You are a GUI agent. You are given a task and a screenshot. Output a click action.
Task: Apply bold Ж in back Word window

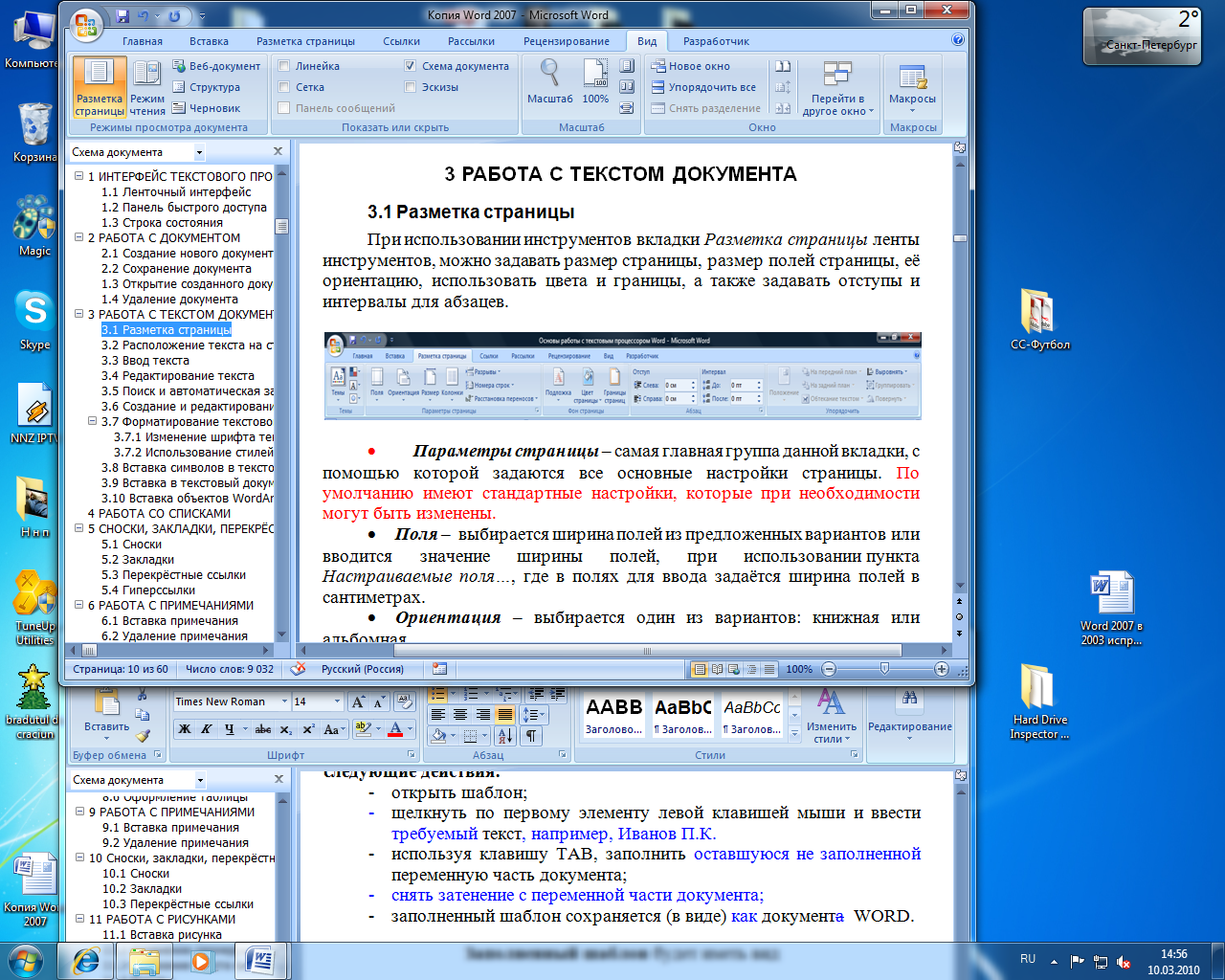[185, 729]
